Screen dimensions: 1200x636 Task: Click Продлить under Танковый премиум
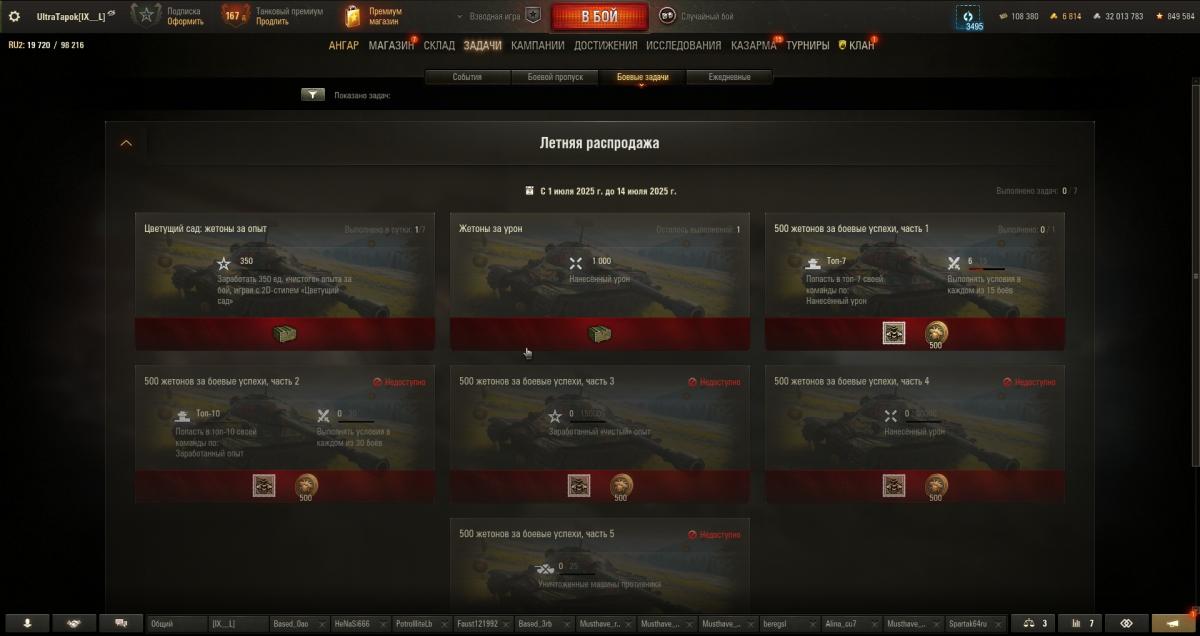(272, 22)
